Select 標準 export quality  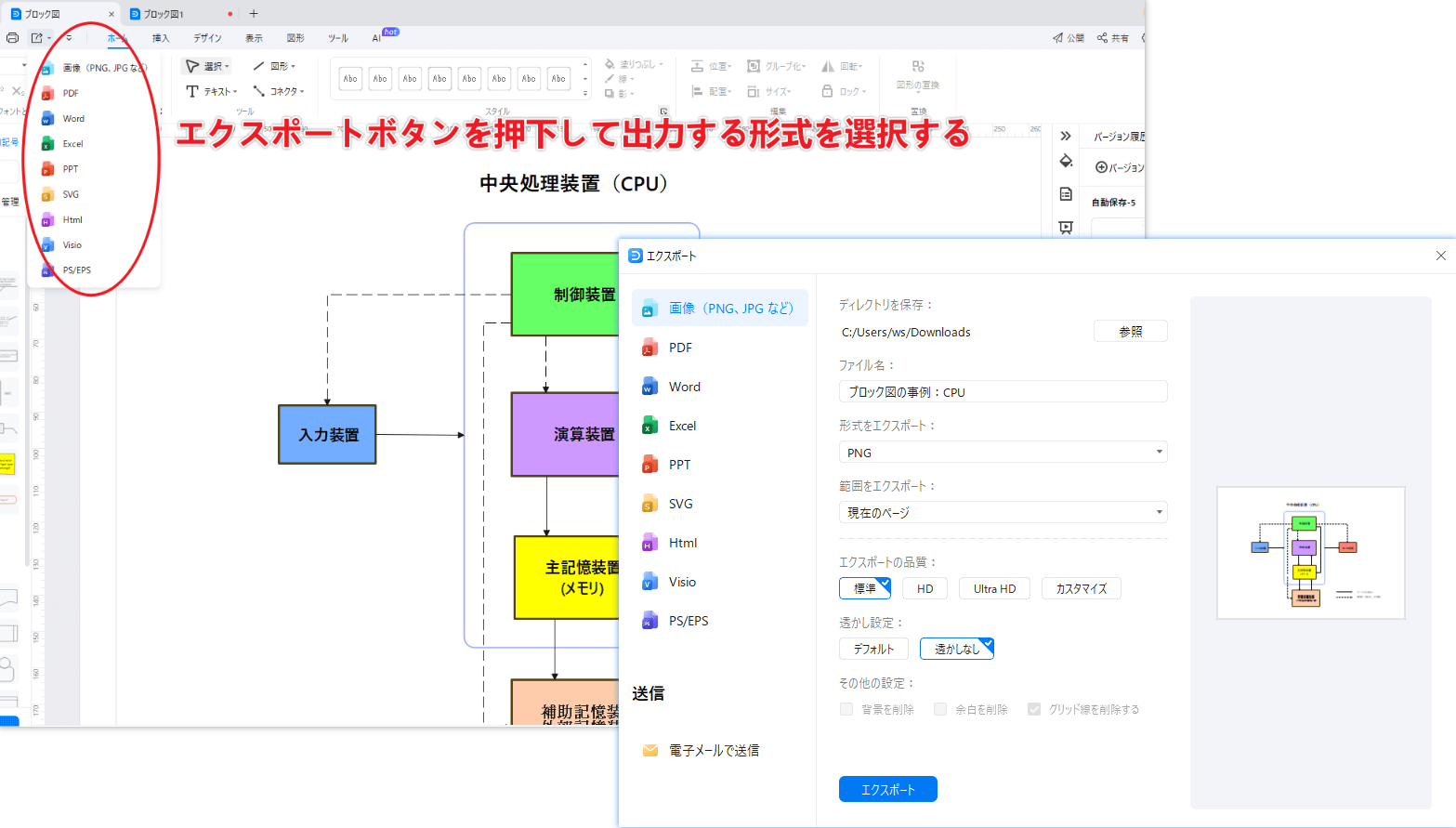point(865,588)
